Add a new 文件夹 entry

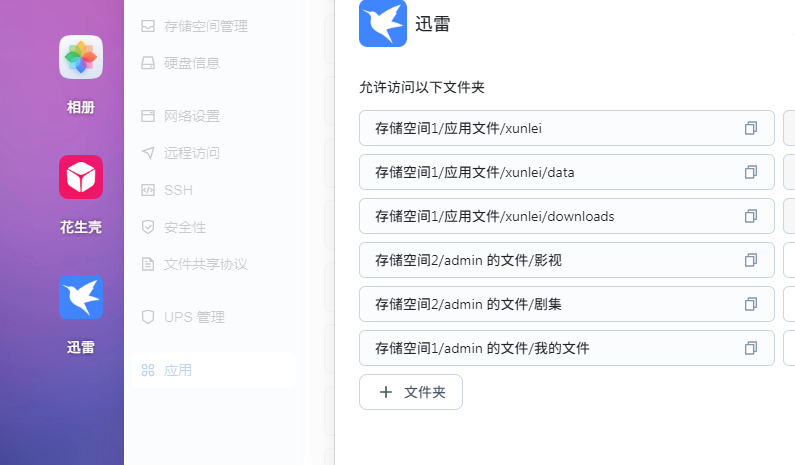click(x=411, y=392)
